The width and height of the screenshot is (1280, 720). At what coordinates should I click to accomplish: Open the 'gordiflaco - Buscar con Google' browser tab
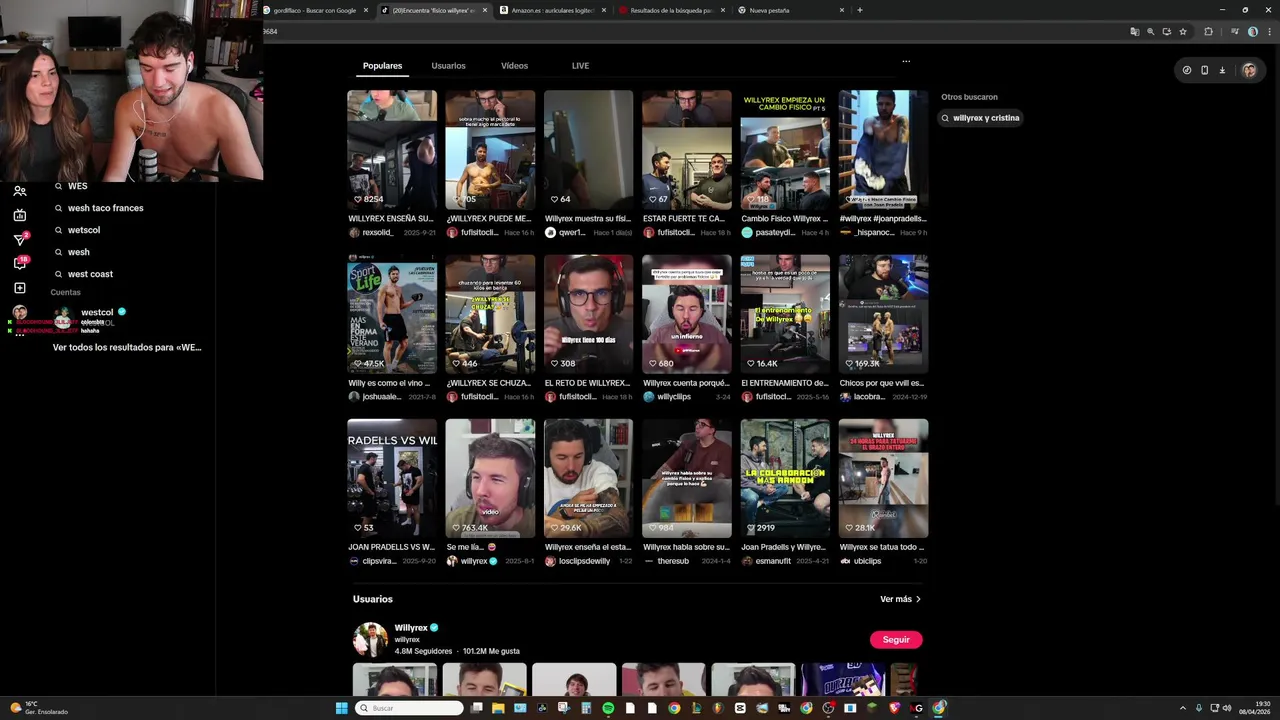[315, 10]
